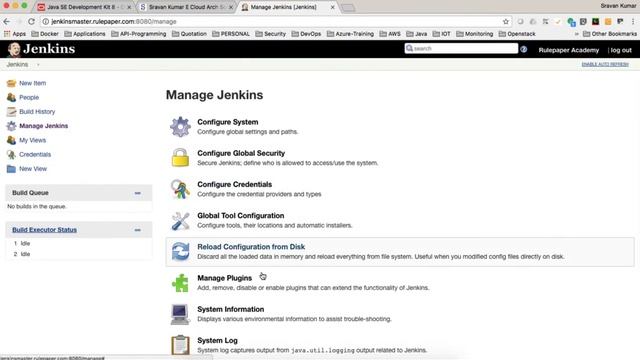The width and height of the screenshot is (640, 360).
Task: Click the search help question mark icon
Action: pyautogui.click(x=524, y=49)
